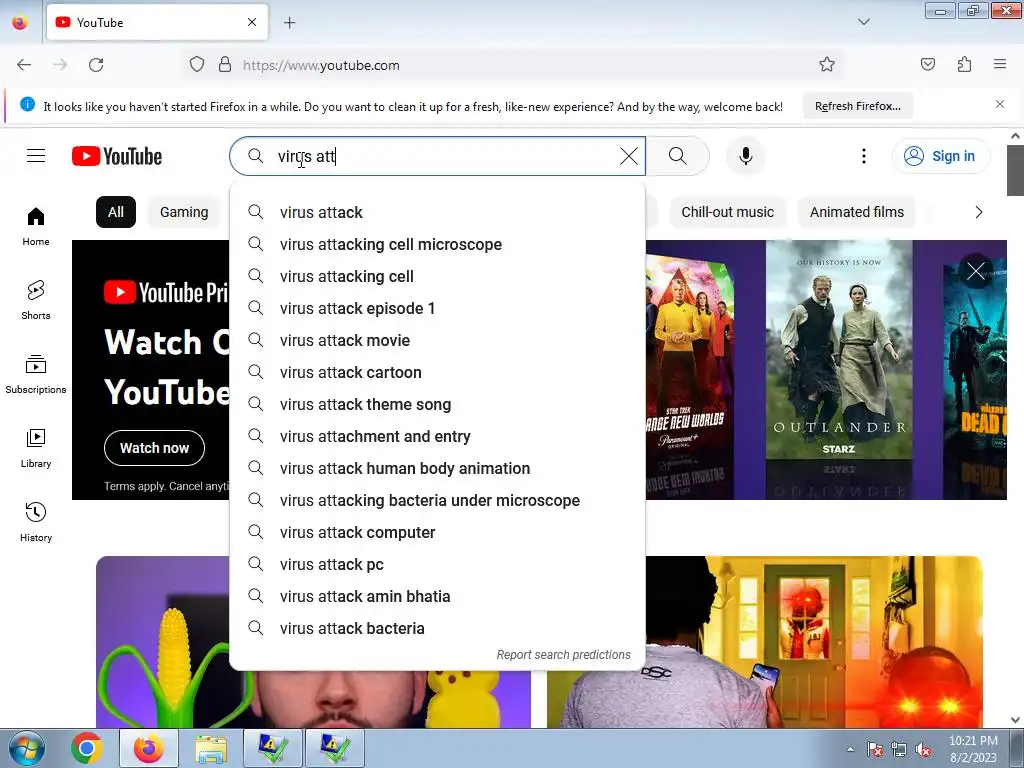Open Library in the sidebar
This screenshot has width=1024, height=768.
36,448
